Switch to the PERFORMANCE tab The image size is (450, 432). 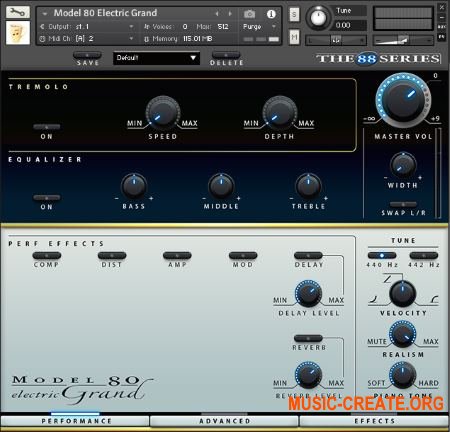[75, 421]
